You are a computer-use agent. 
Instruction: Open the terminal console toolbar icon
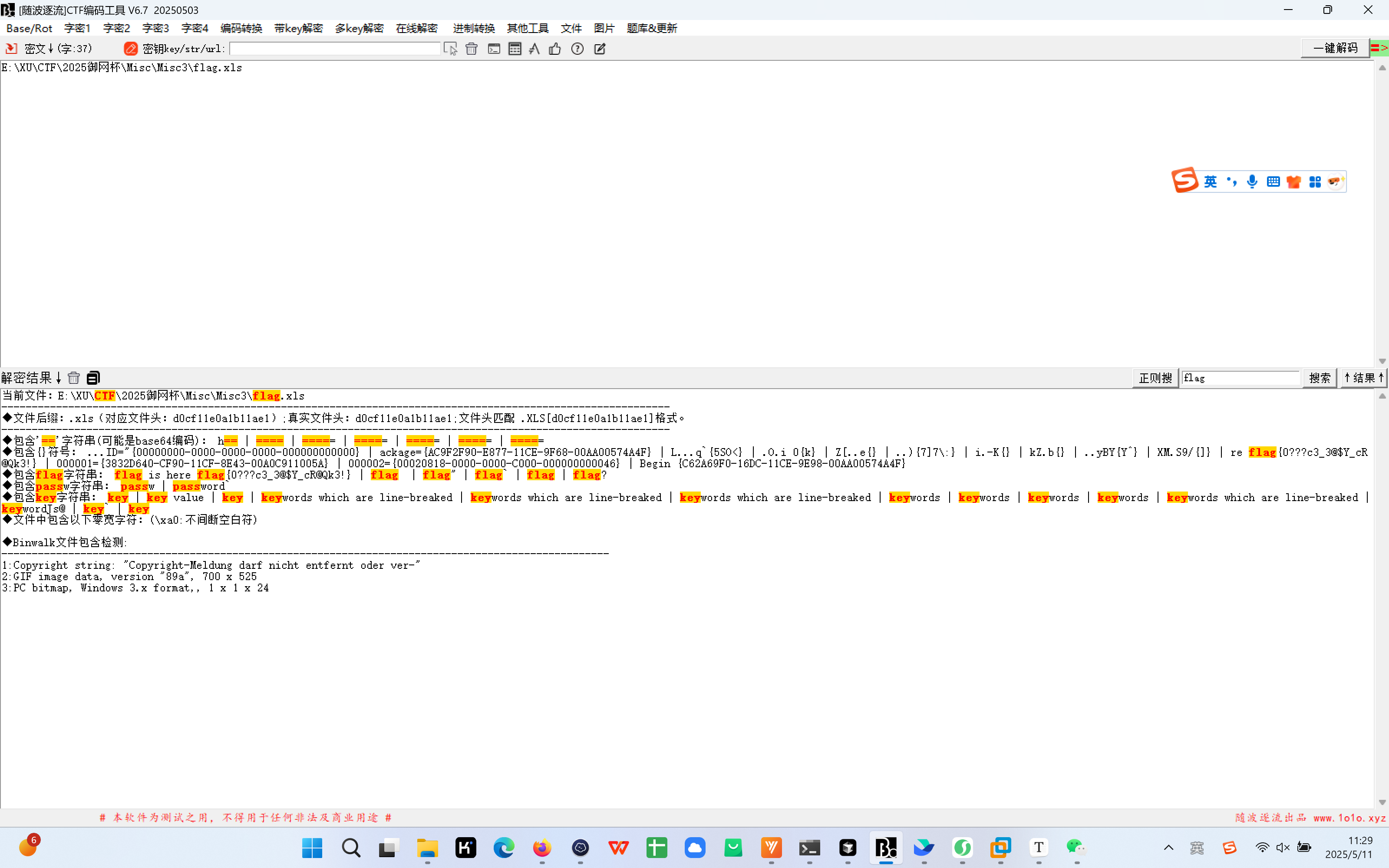tap(494, 49)
